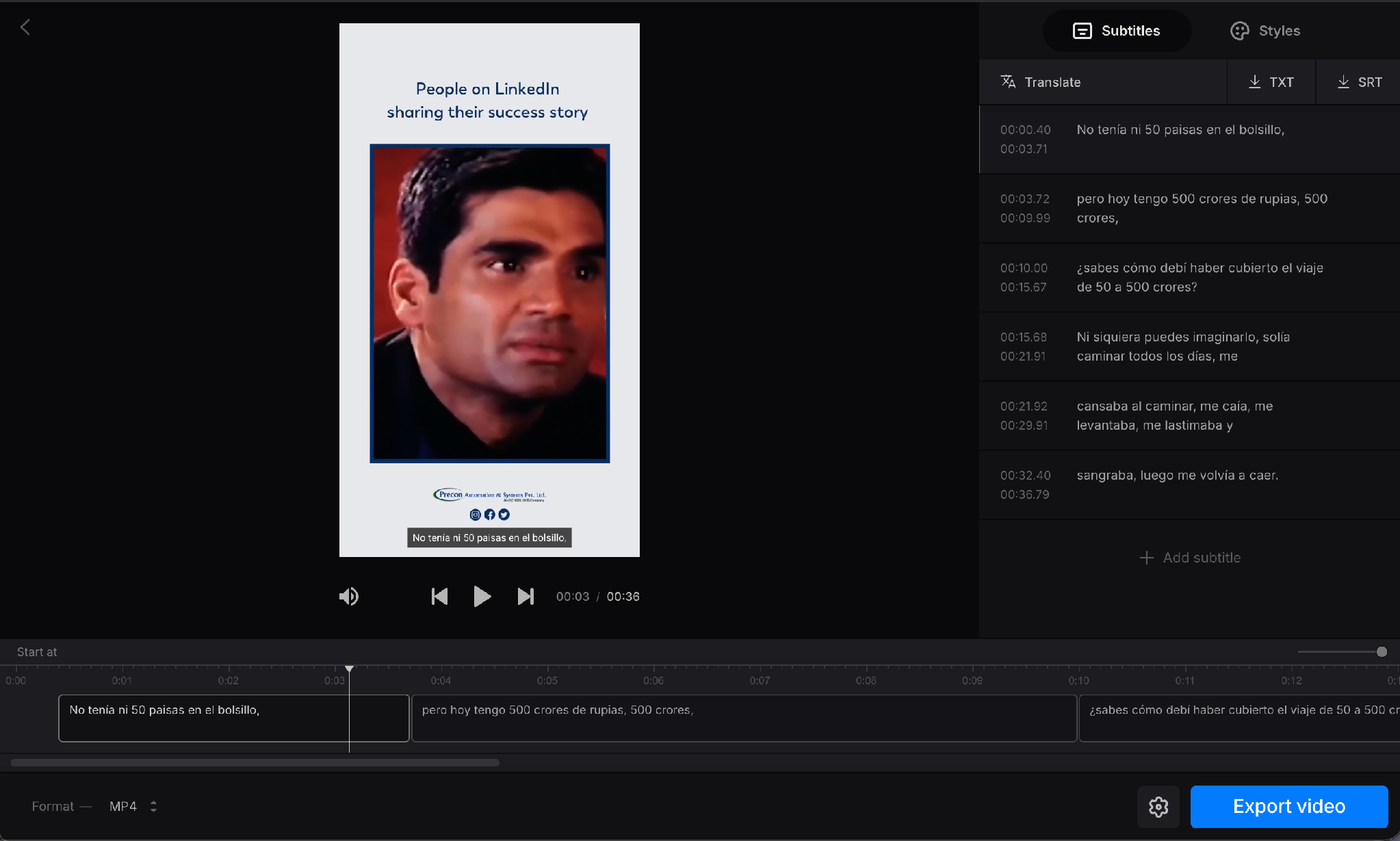This screenshot has width=1400, height=841.
Task: Click start time 00:15.68
Action: point(1023,337)
